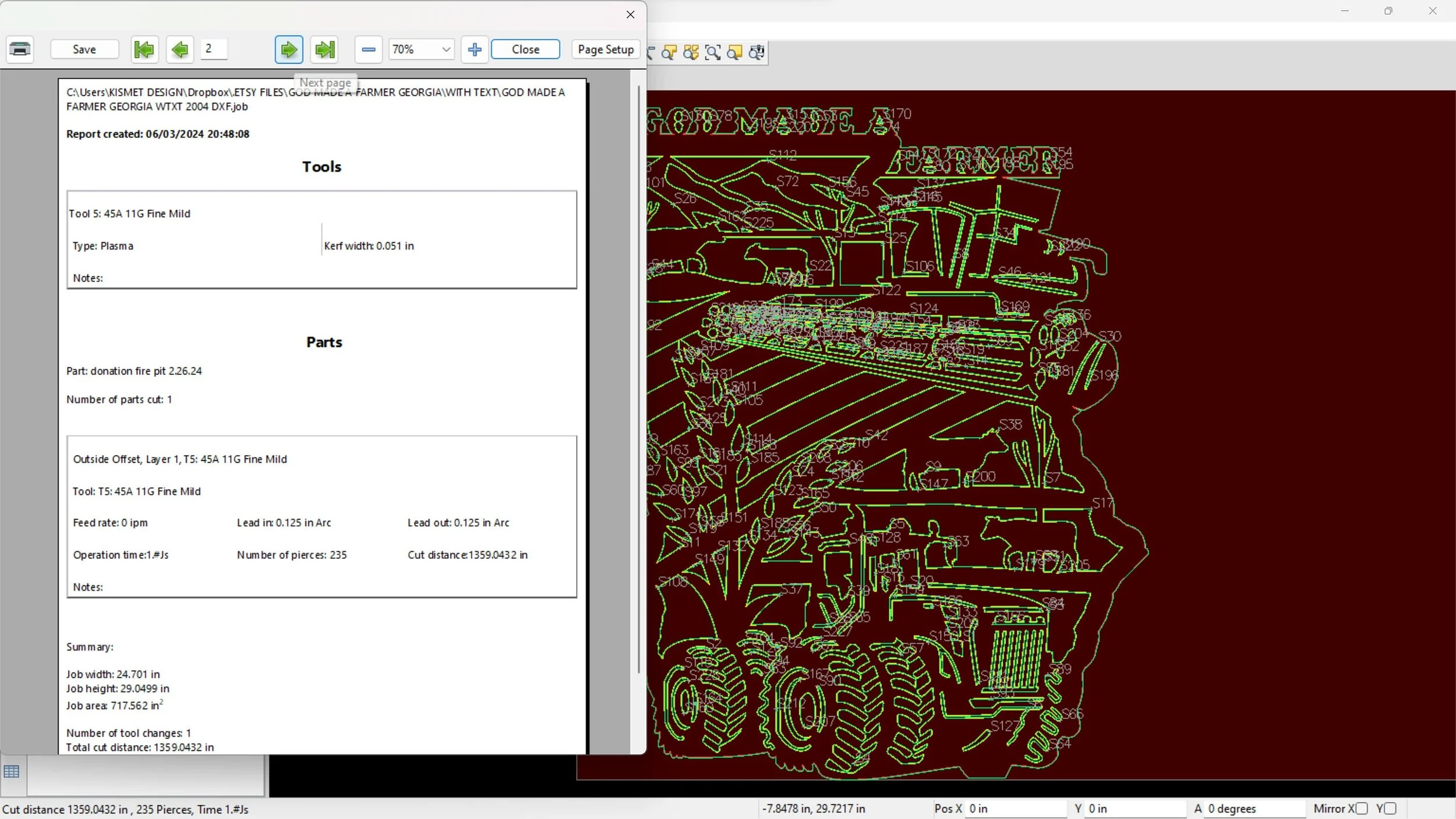Click Save button in report preview
Image resolution: width=1456 pixels, height=819 pixels.
(84, 49)
